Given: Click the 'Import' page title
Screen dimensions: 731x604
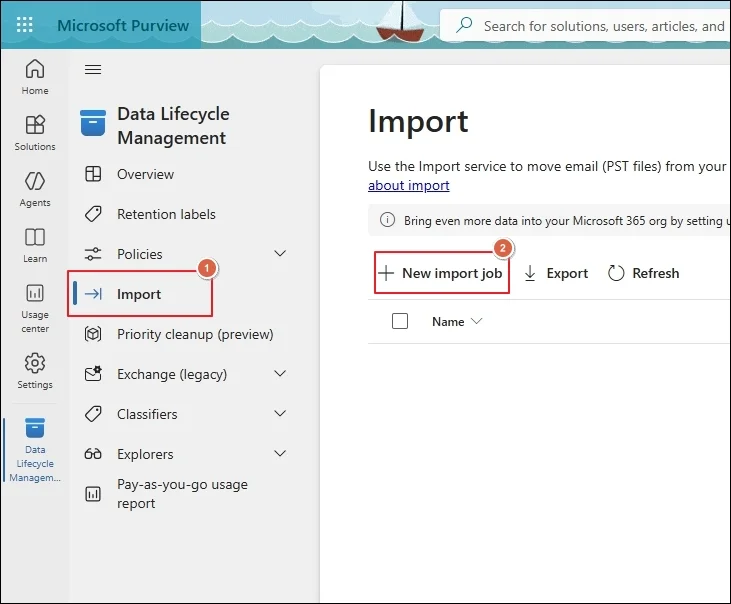Looking at the screenshot, I should coord(418,121).
